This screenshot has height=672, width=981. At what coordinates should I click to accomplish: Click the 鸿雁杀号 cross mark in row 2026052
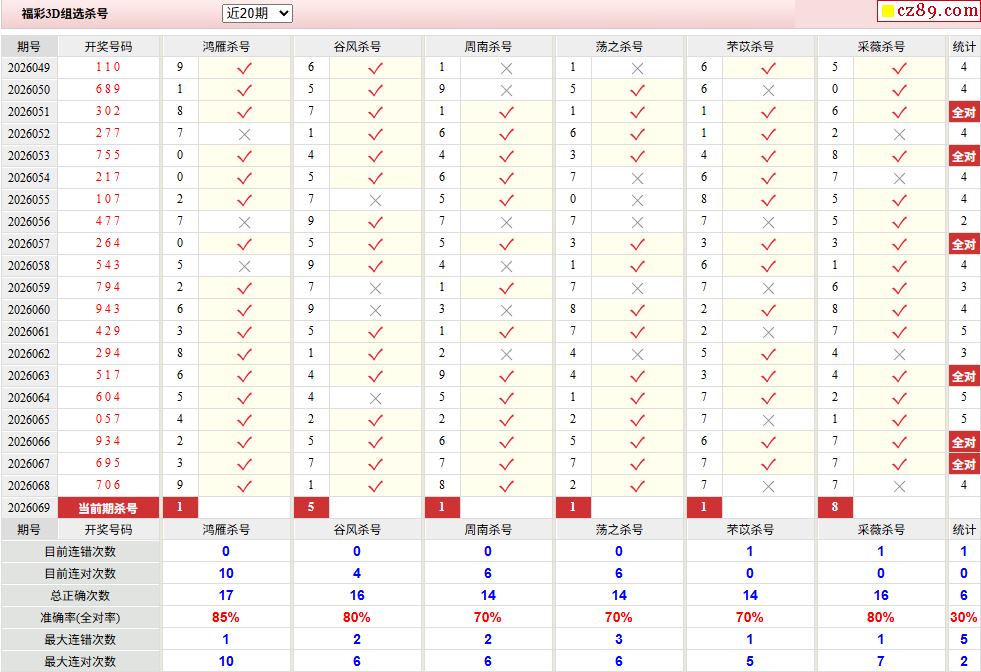pos(244,134)
